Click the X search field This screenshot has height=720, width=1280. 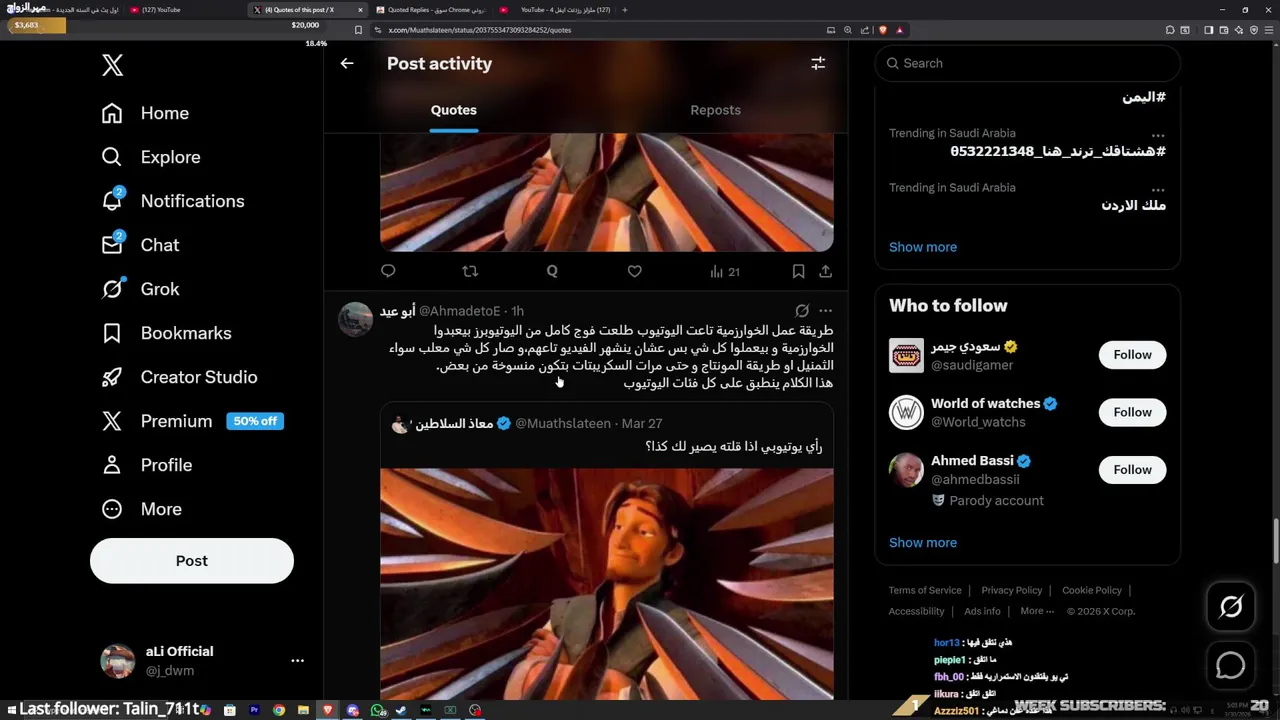point(1028,63)
